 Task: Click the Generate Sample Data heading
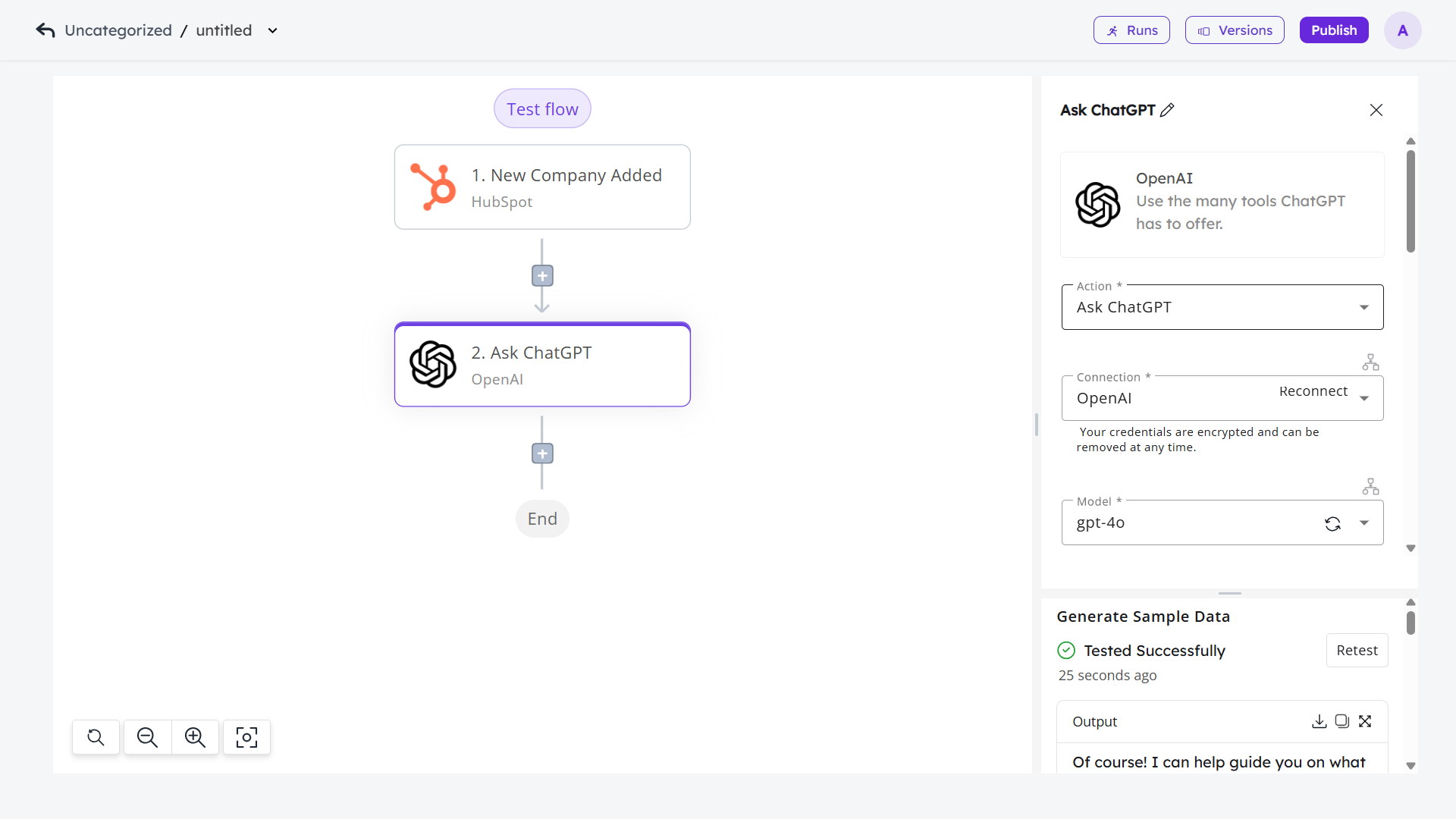[1144, 617]
